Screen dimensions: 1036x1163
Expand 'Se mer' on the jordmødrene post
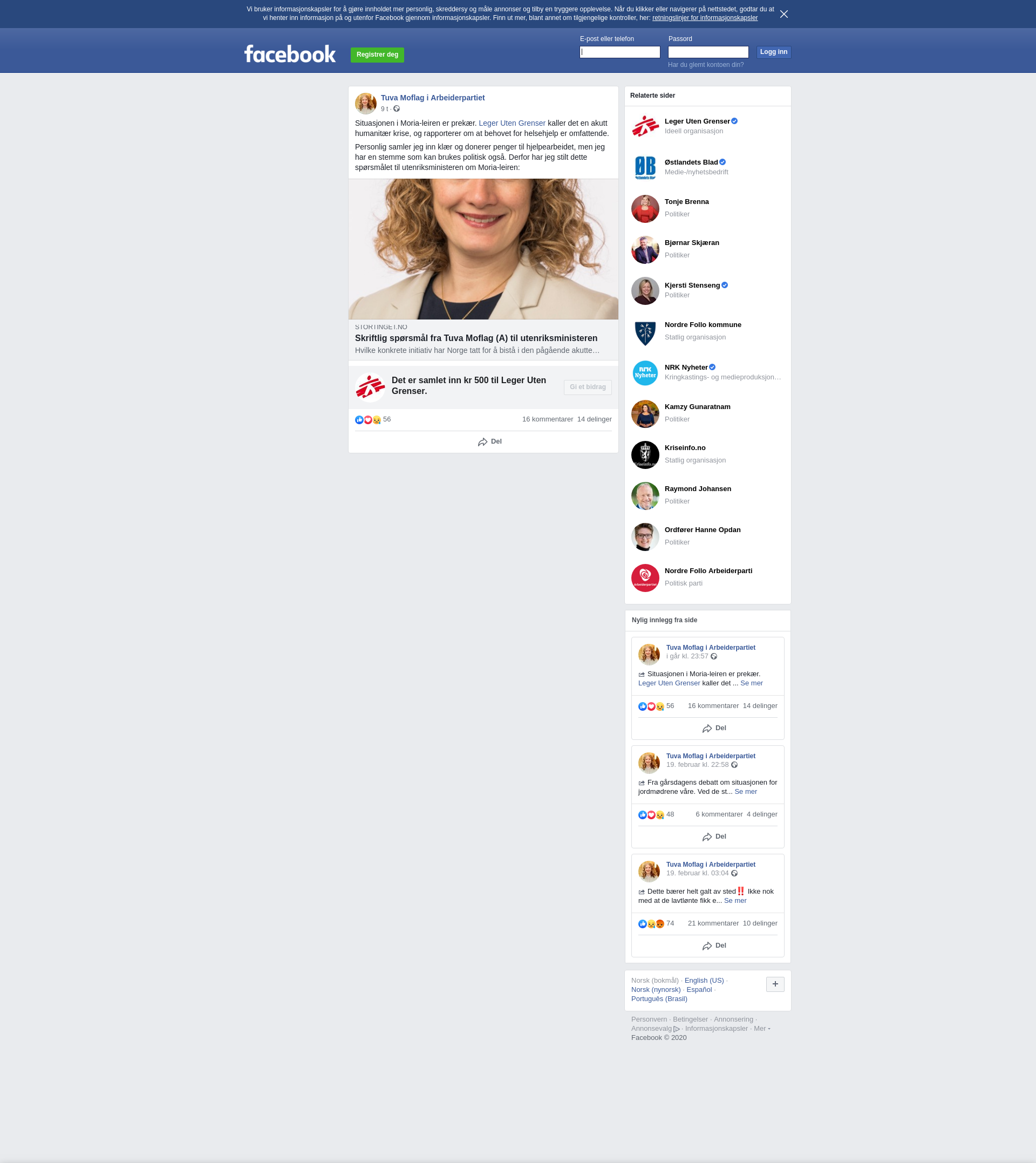click(x=746, y=792)
